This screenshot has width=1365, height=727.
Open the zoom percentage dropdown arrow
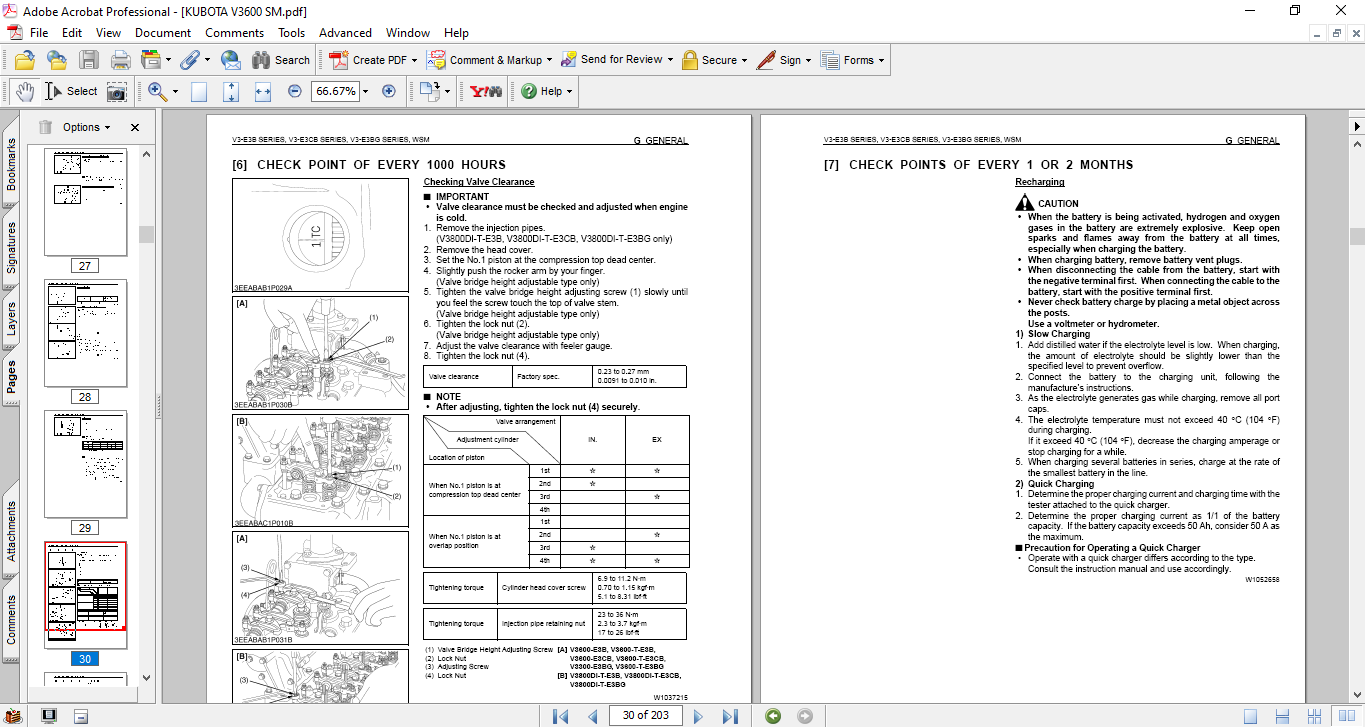(x=365, y=91)
